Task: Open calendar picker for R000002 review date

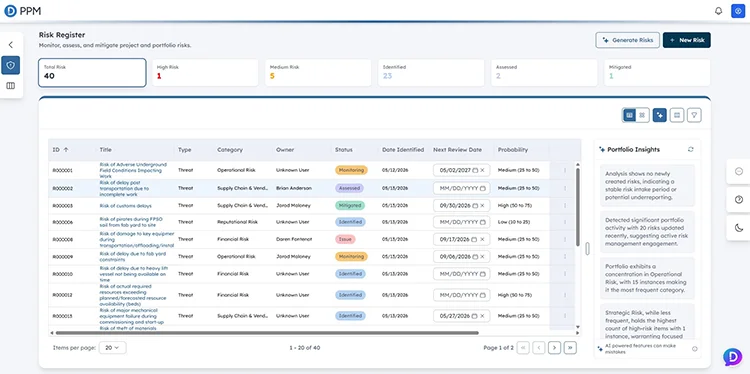Action: coord(483,188)
